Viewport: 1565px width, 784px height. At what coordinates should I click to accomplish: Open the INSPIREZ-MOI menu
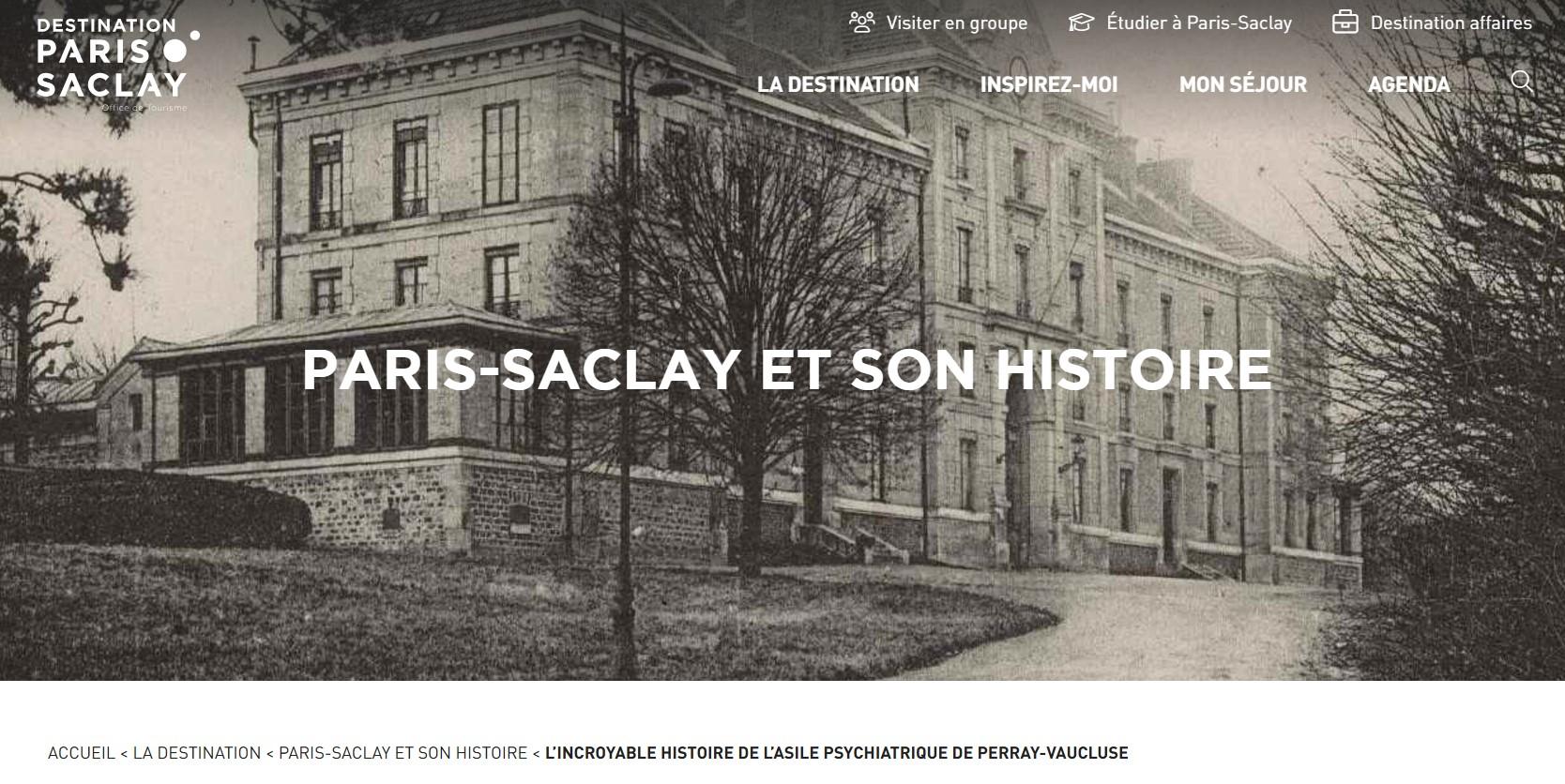pyautogui.click(x=1048, y=84)
